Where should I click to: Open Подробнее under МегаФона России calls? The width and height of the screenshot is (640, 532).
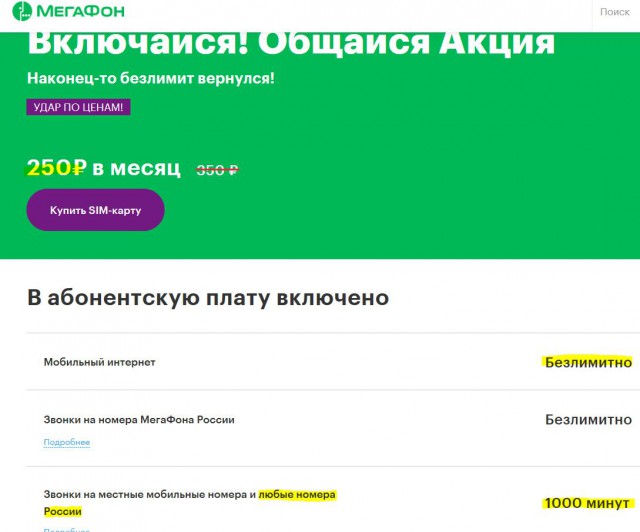(67, 442)
